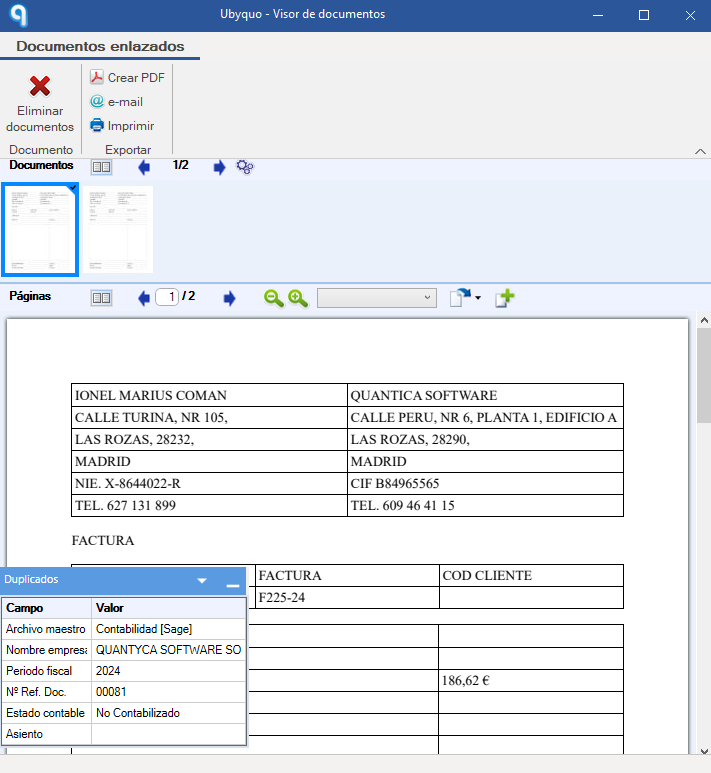The image size is (711, 773).
Task: Click the rotate page icon
Action: click(x=460, y=298)
